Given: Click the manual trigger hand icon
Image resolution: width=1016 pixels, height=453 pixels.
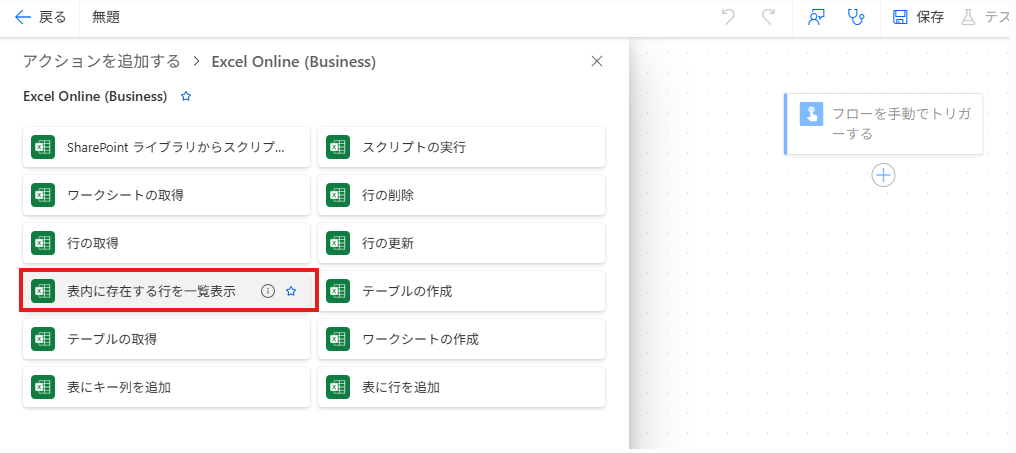Looking at the screenshot, I should click(811, 114).
